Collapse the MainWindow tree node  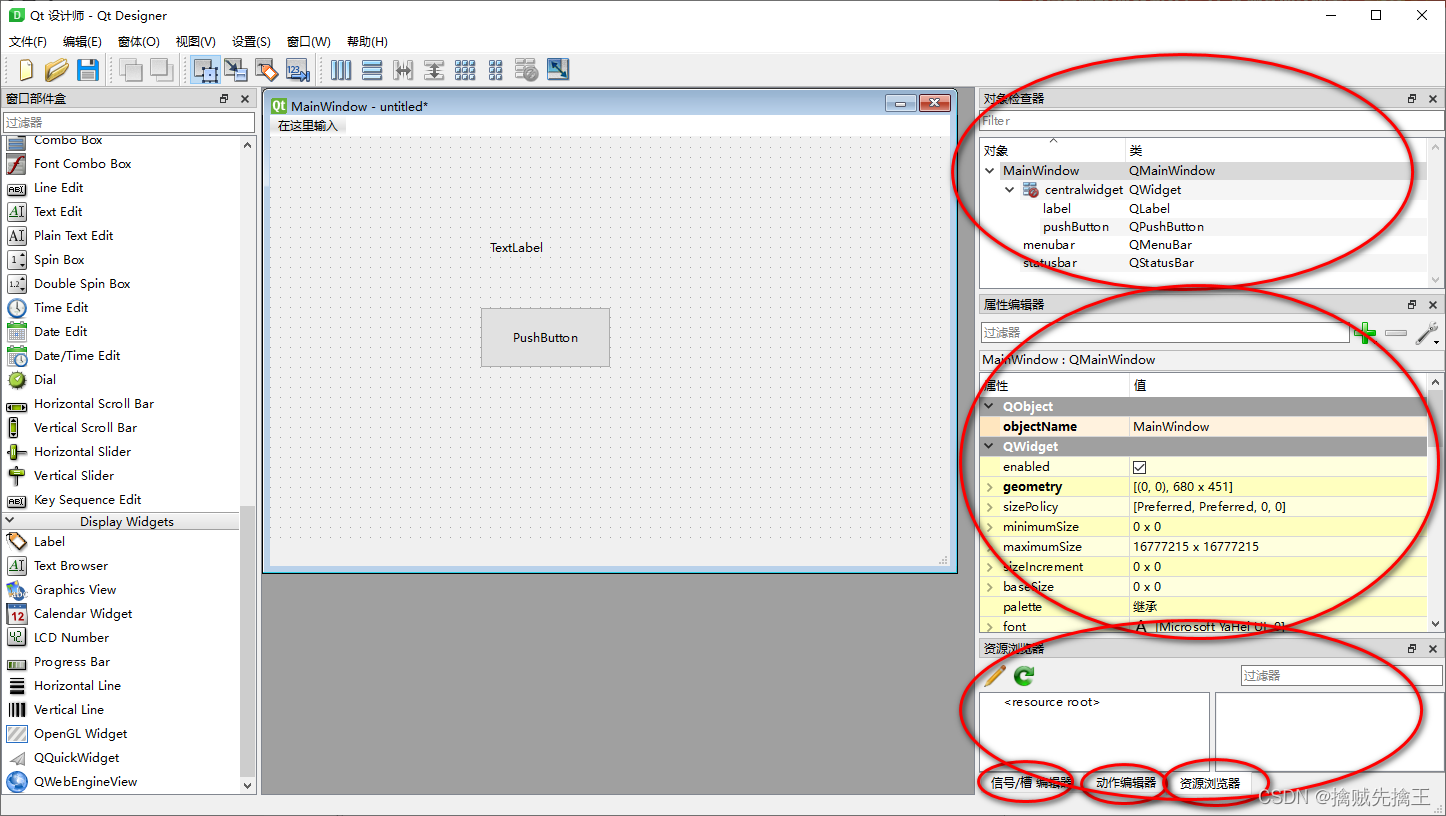(x=990, y=171)
